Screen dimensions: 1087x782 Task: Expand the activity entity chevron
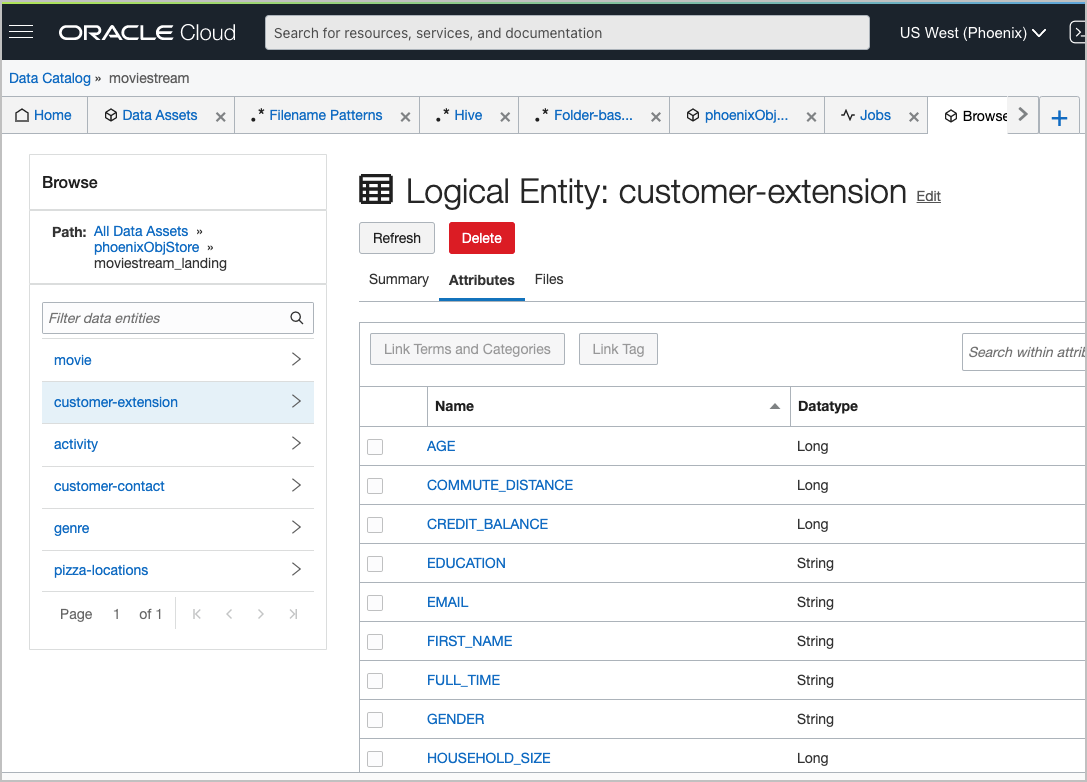tap(294, 444)
